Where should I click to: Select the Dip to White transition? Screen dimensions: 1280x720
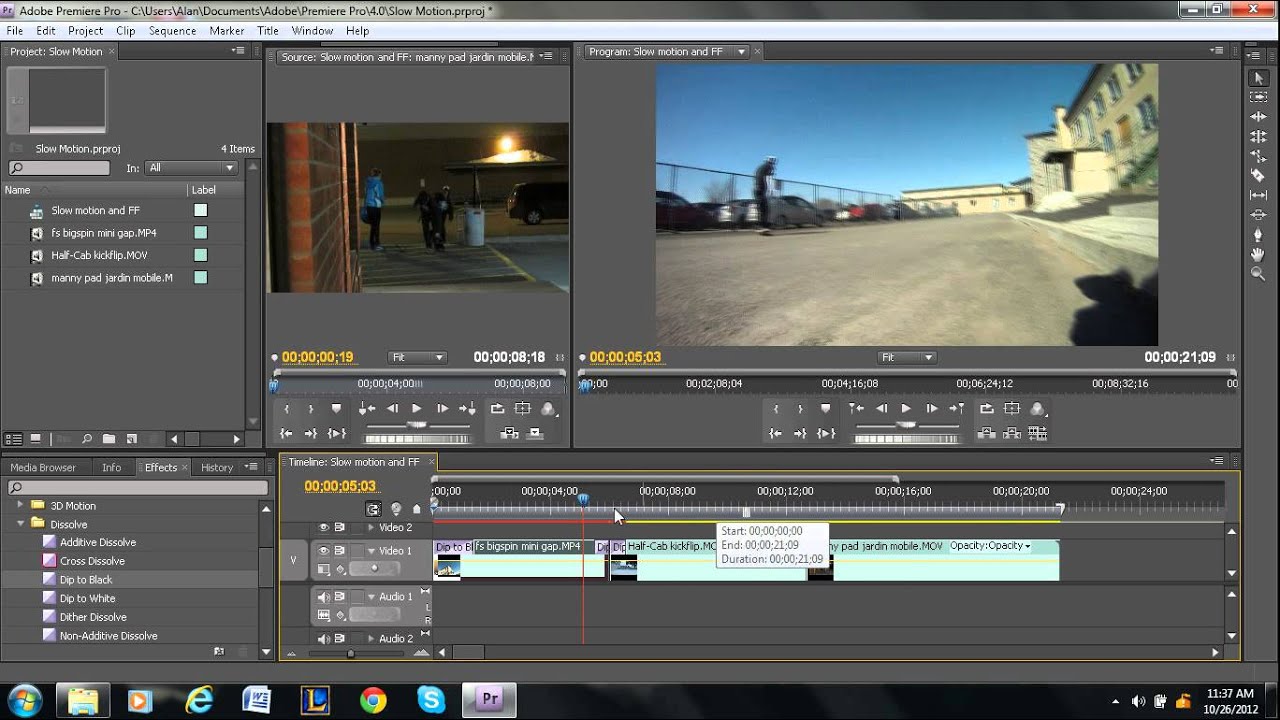coord(87,598)
